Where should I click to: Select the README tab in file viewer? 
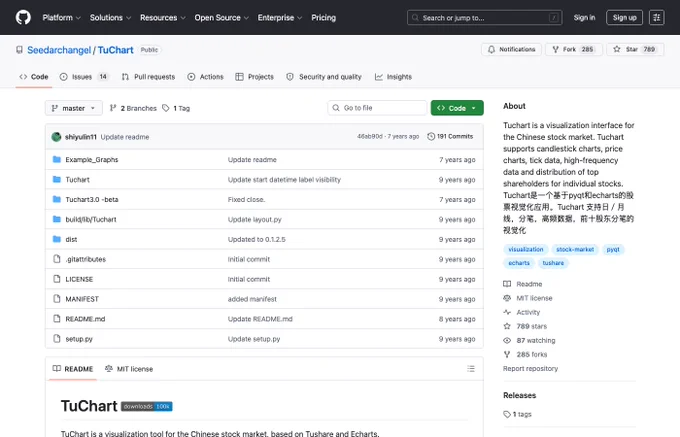[73, 369]
